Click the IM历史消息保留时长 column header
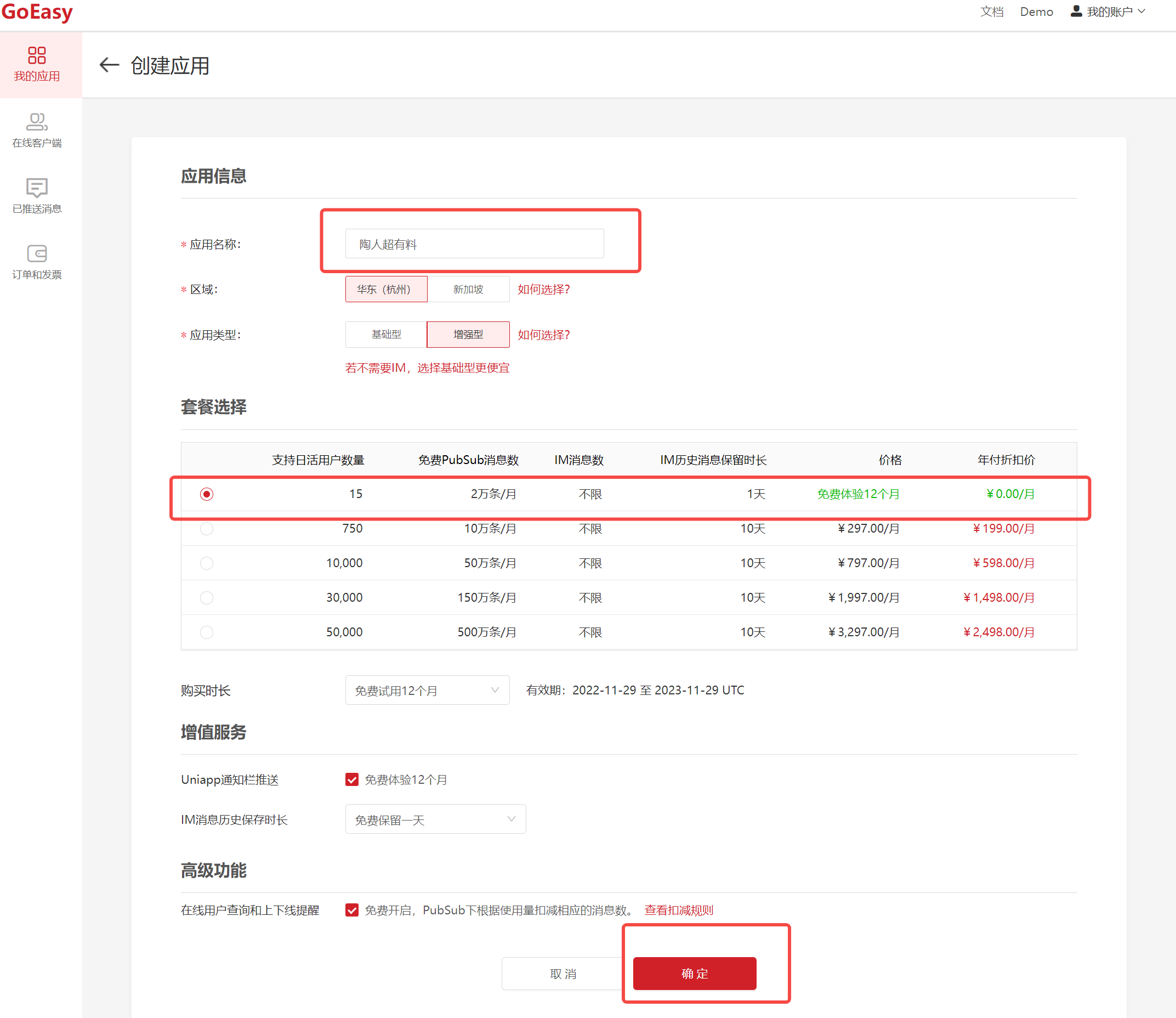 (713, 460)
